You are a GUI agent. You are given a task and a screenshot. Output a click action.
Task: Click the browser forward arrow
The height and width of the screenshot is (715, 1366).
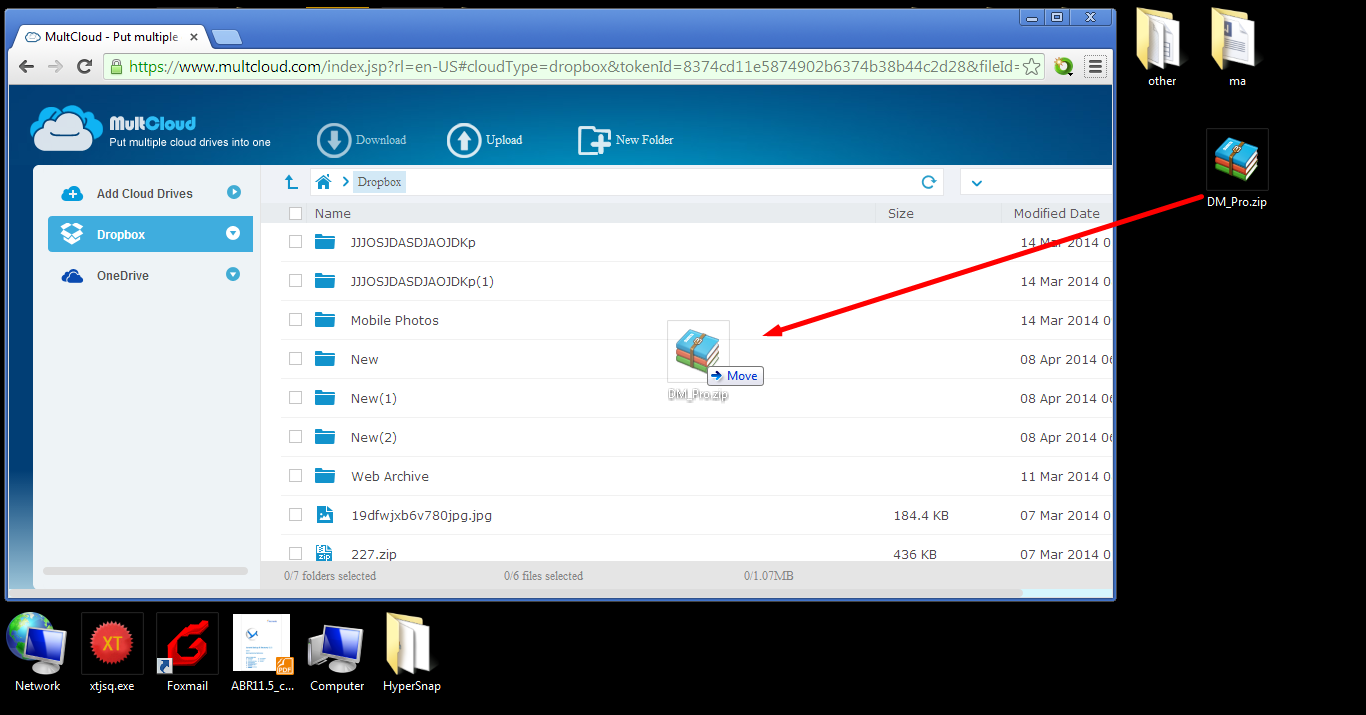56,67
